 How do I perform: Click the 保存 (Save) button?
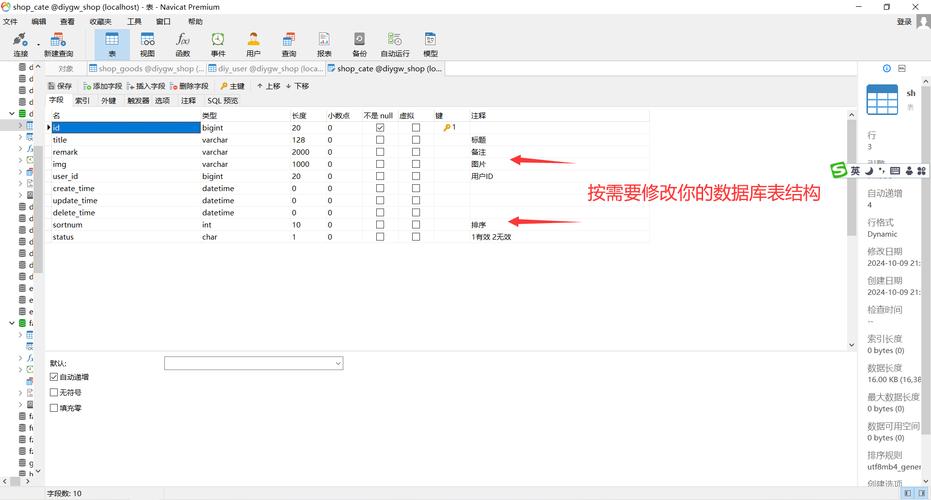coord(59,86)
